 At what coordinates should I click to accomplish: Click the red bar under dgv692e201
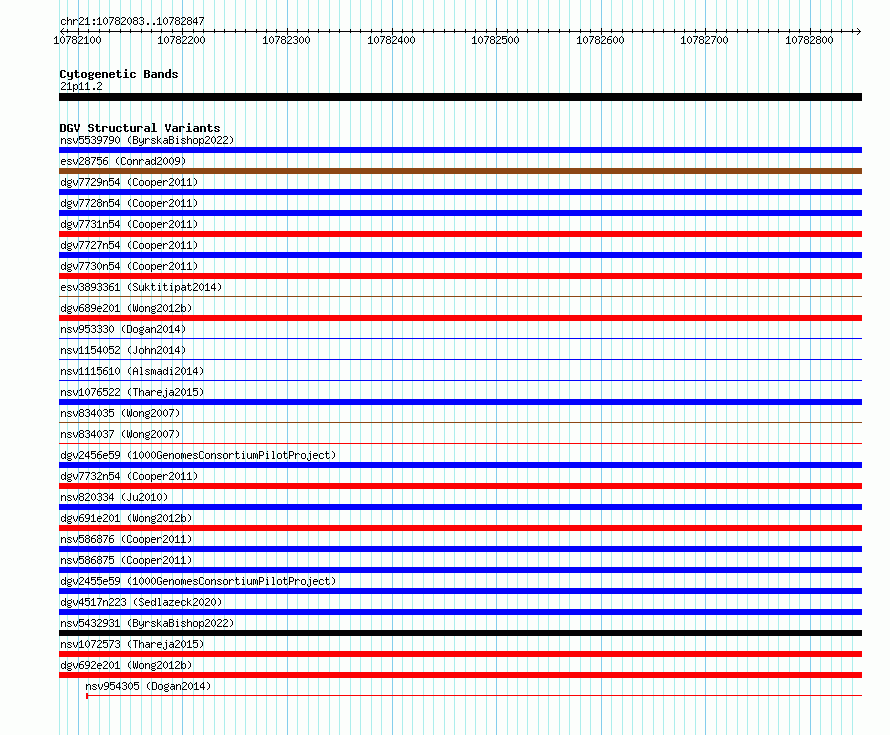(x=460, y=675)
